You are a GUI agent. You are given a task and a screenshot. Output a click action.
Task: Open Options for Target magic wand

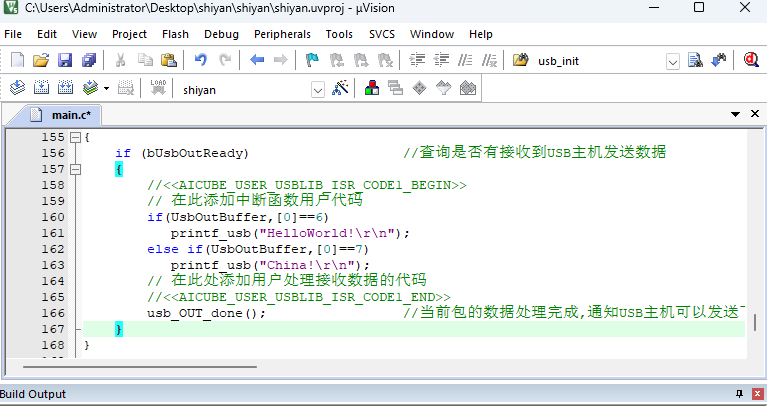click(340, 88)
